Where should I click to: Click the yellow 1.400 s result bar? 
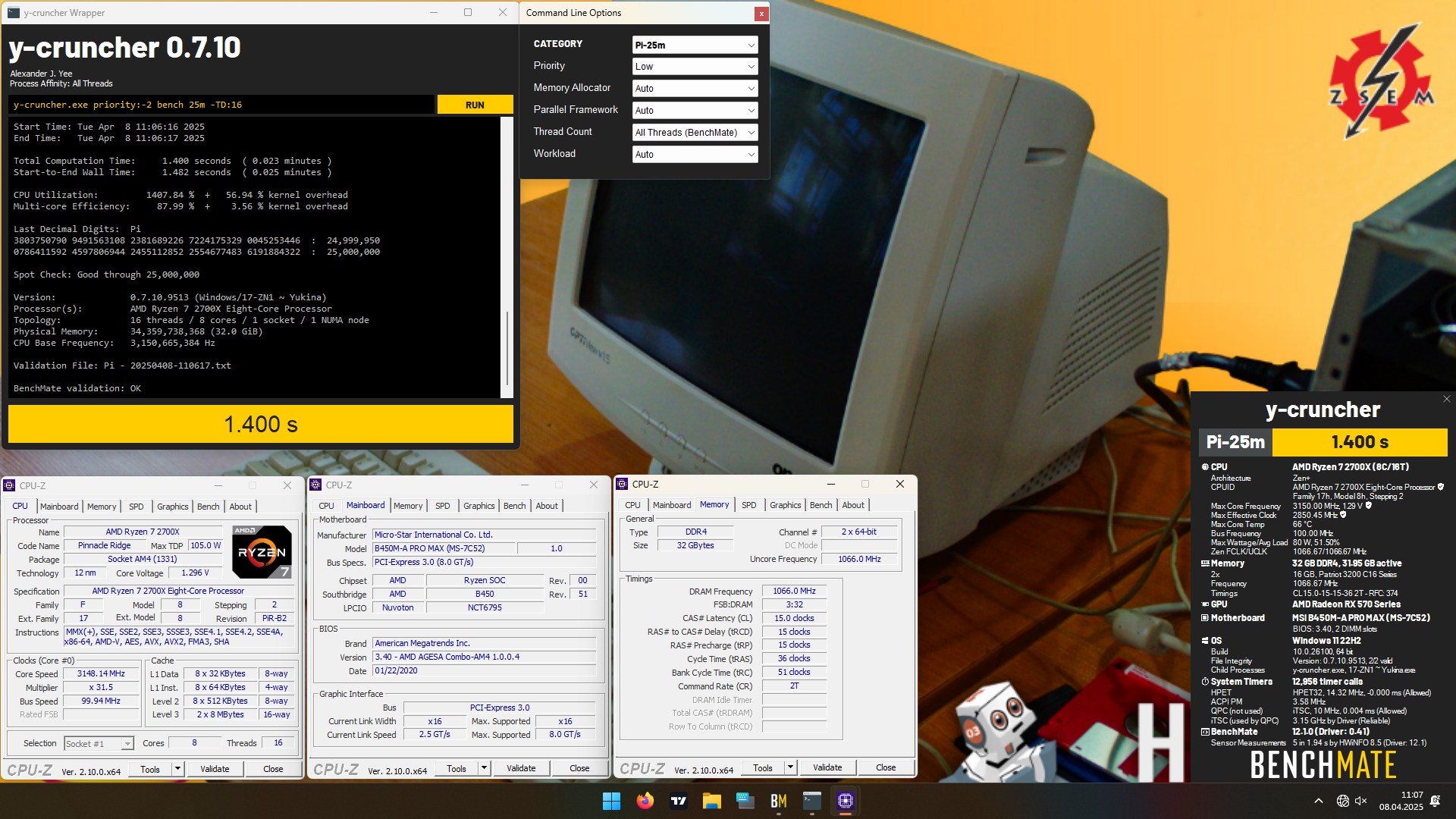pos(261,424)
